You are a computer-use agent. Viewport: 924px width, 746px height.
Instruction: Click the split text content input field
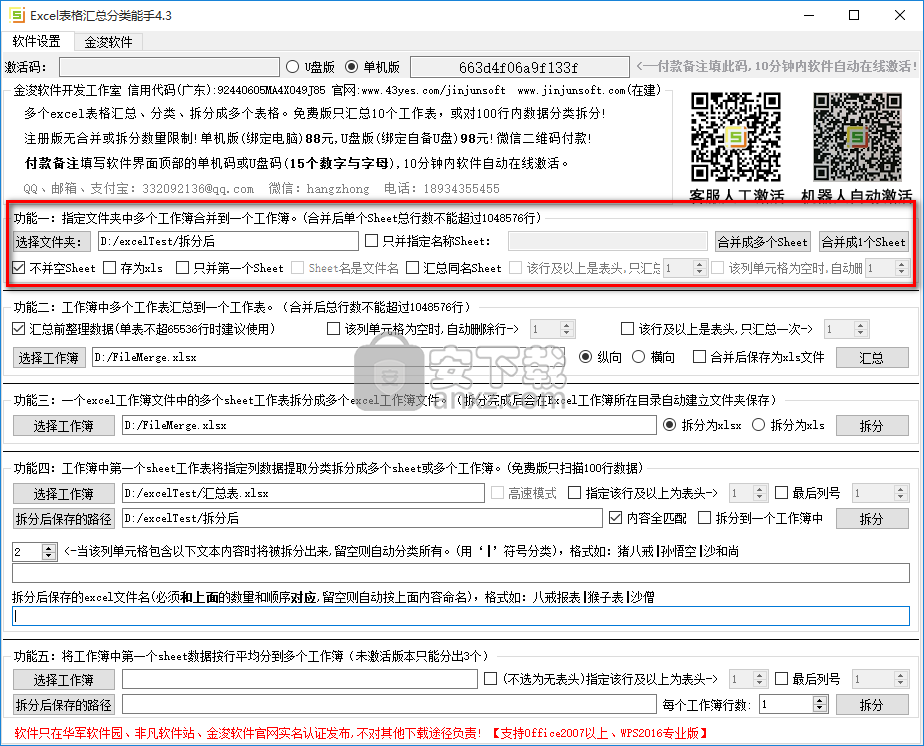click(461, 573)
